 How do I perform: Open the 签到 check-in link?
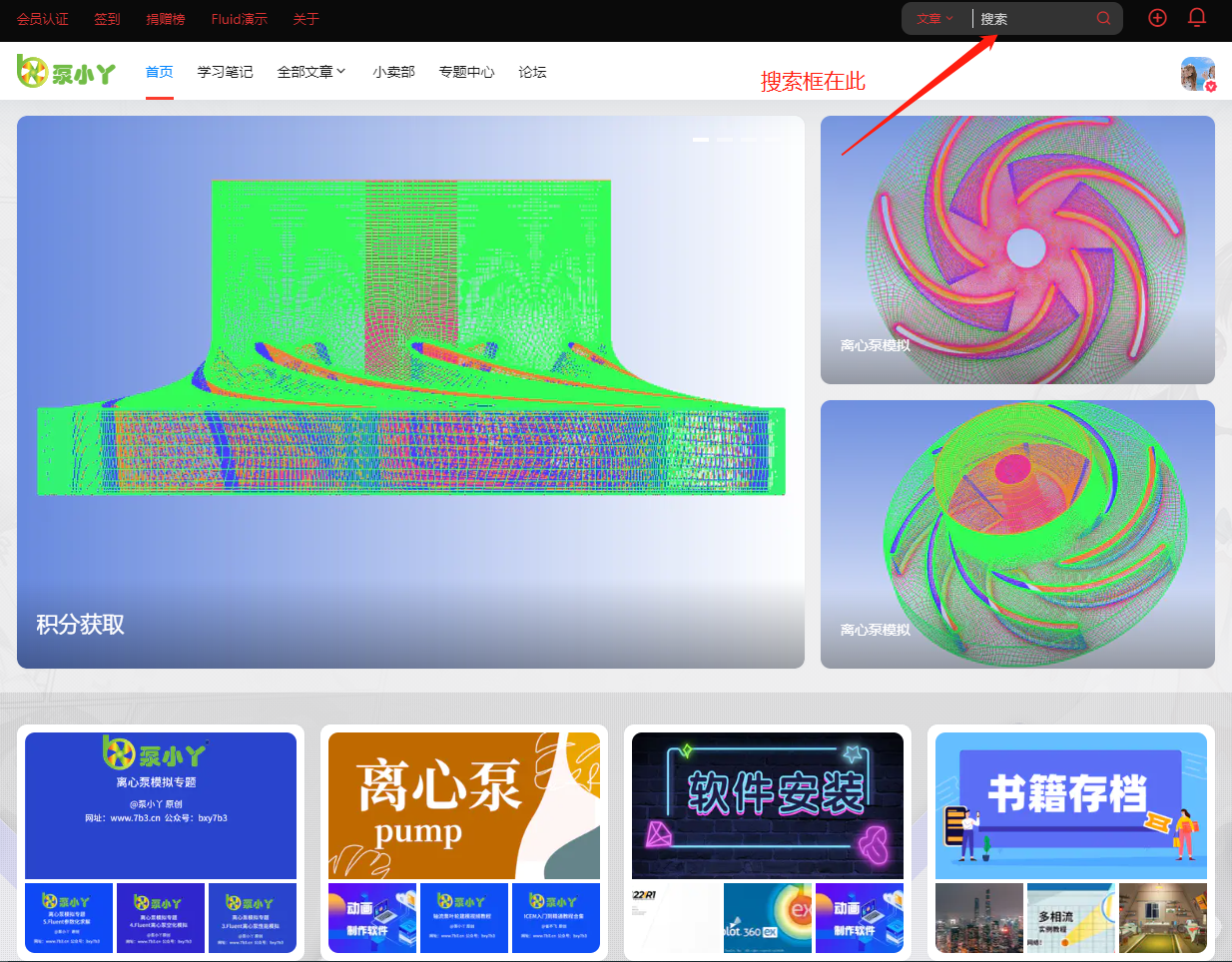(x=107, y=18)
